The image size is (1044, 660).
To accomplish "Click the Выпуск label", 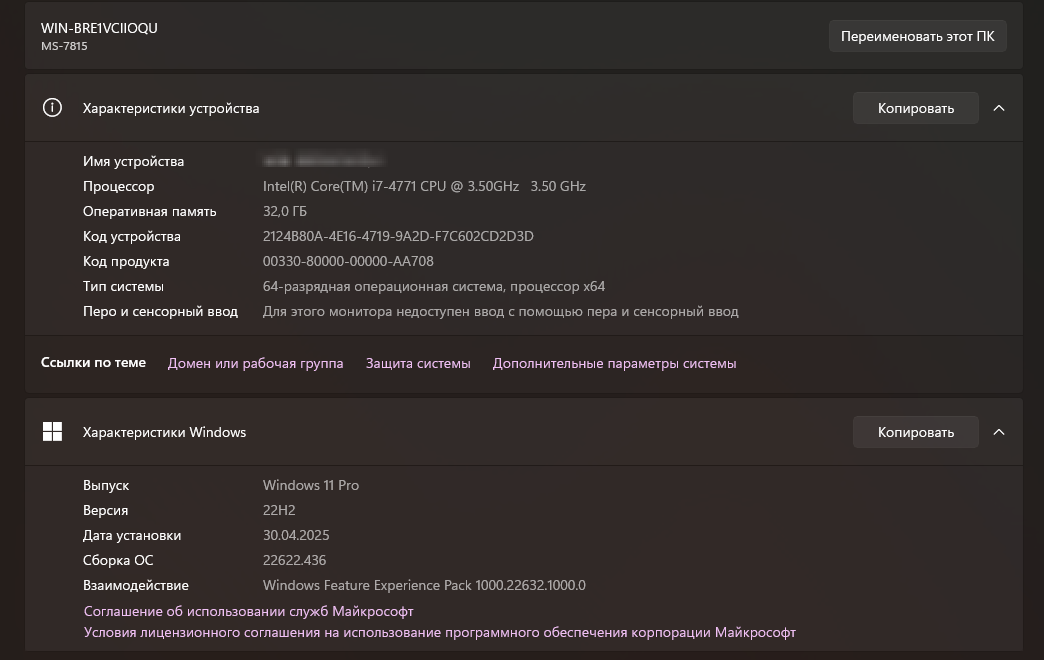I will (106, 486).
